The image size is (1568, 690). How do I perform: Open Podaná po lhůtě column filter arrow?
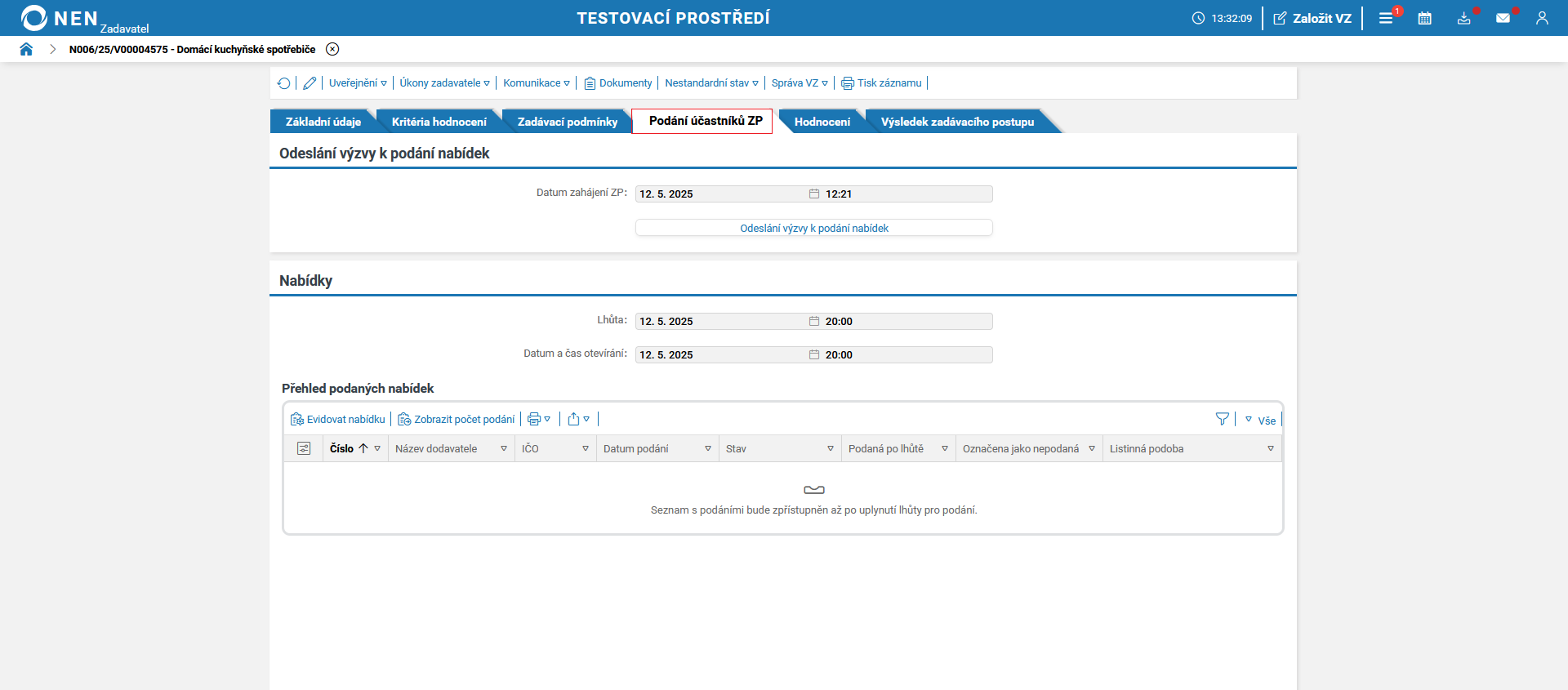[x=945, y=448]
